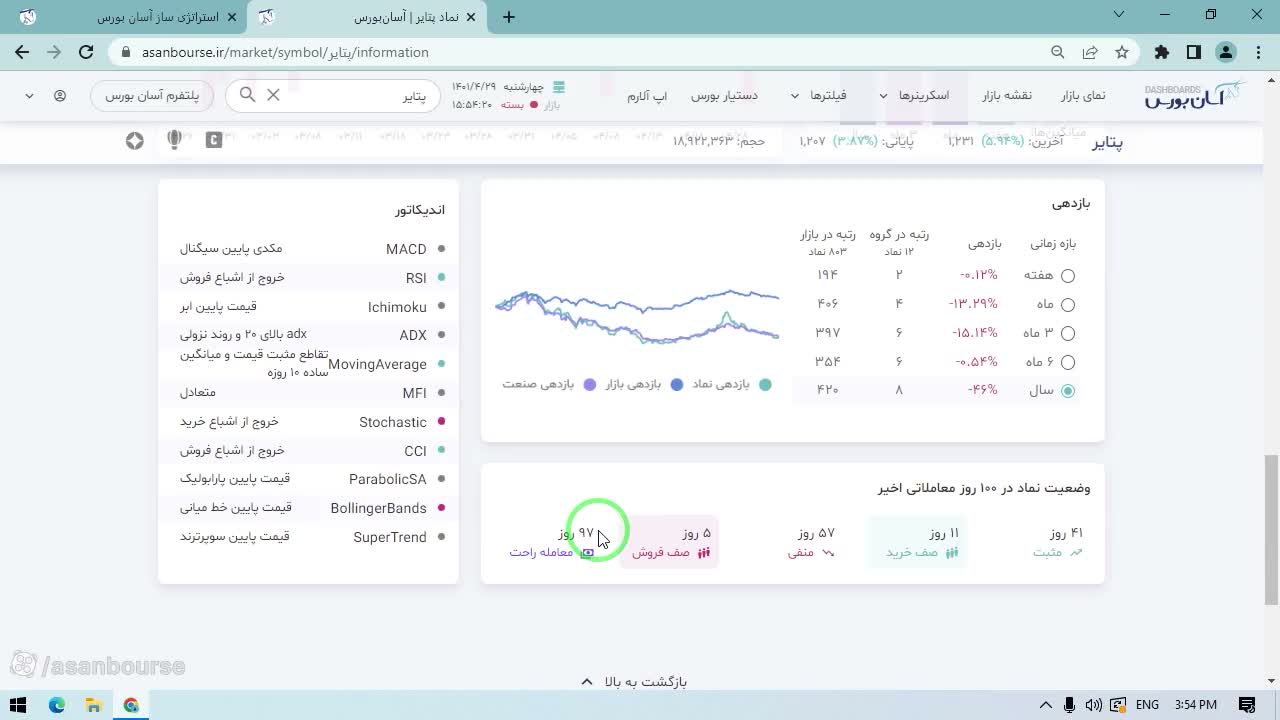This screenshot has width=1280, height=720.
Task: Click the 3:54 PM taskbar clock
Action: 1195,705
